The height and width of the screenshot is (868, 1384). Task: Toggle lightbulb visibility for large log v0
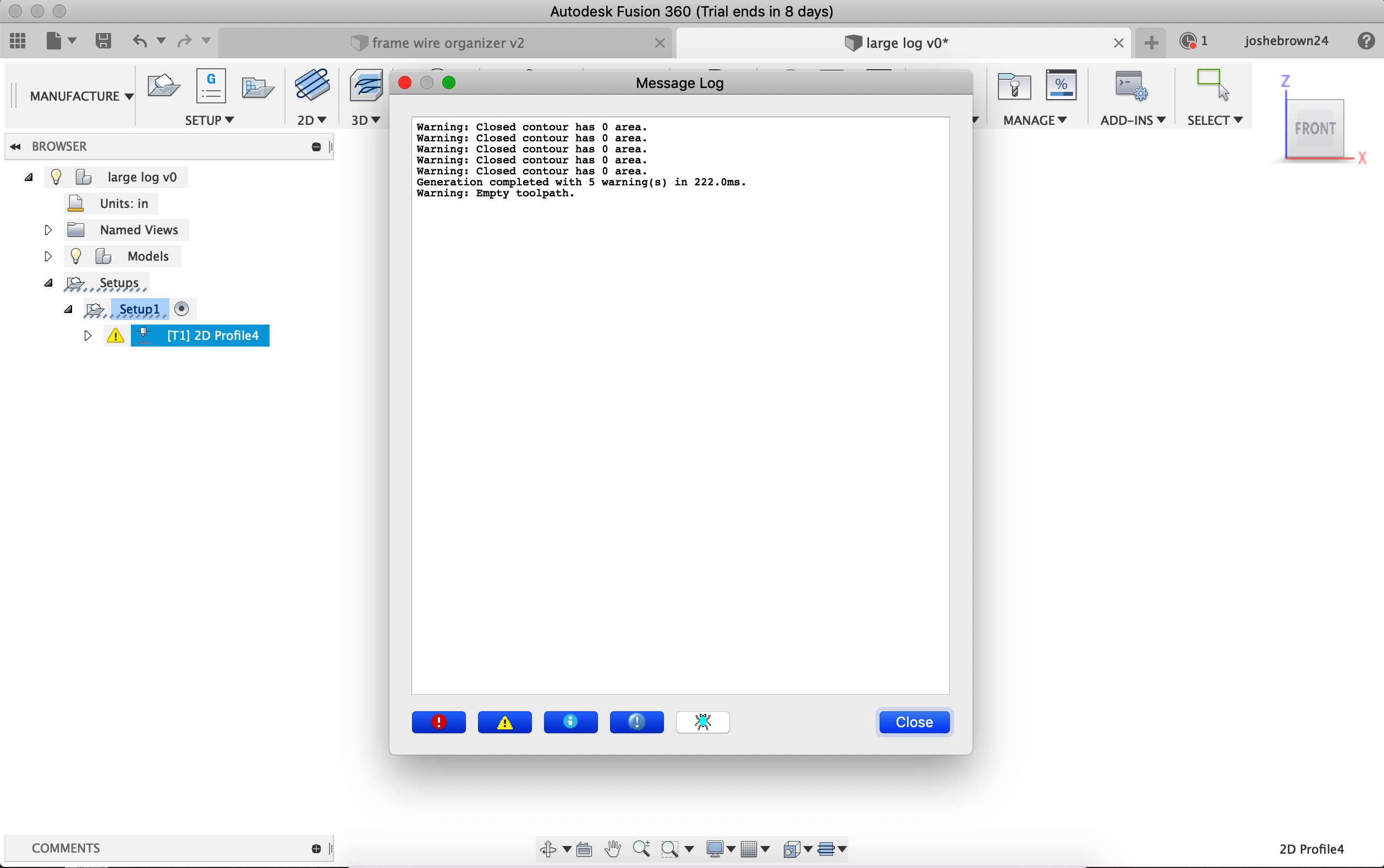pos(56,177)
